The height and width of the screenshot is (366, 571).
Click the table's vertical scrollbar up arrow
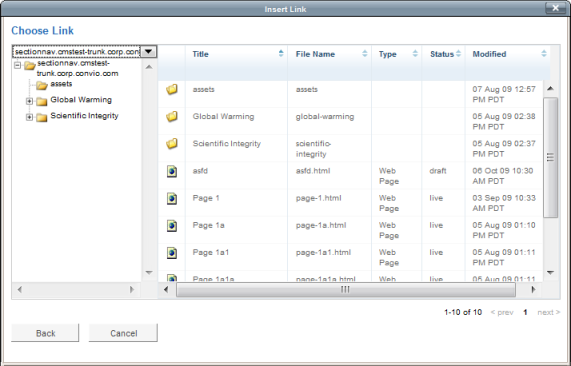click(551, 88)
